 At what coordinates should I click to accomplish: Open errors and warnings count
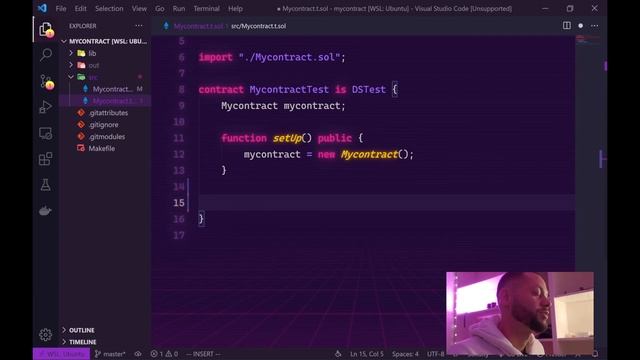point(164,354)
